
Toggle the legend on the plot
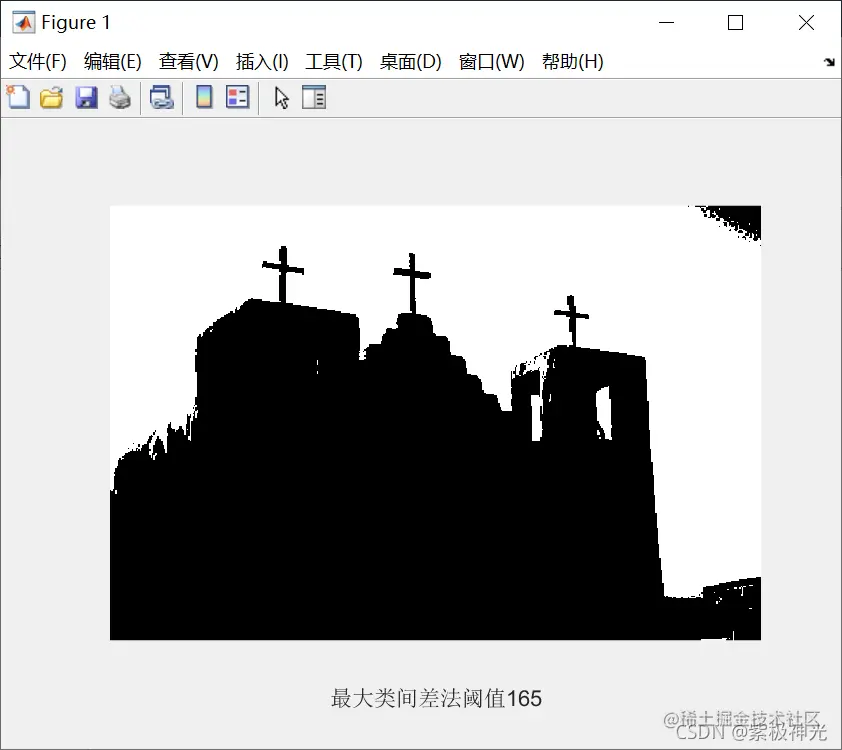(235, 97)
